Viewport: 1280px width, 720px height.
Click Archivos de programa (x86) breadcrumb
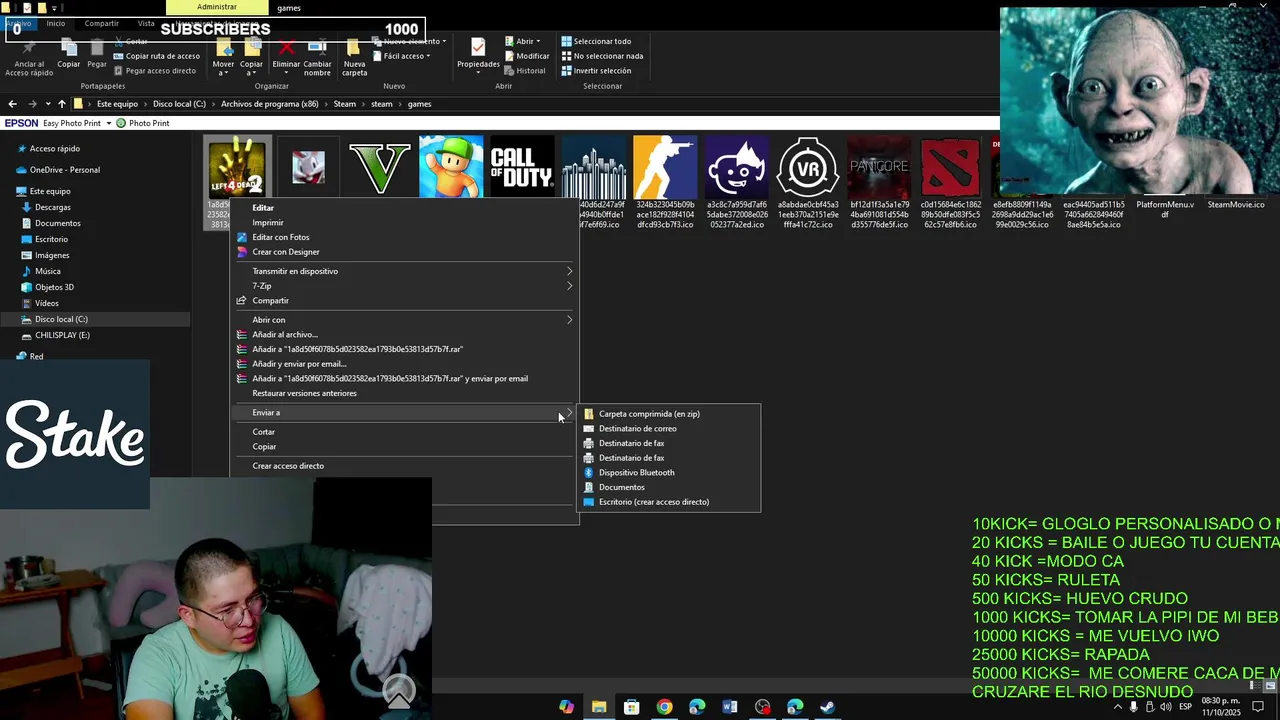pos(270,104)
